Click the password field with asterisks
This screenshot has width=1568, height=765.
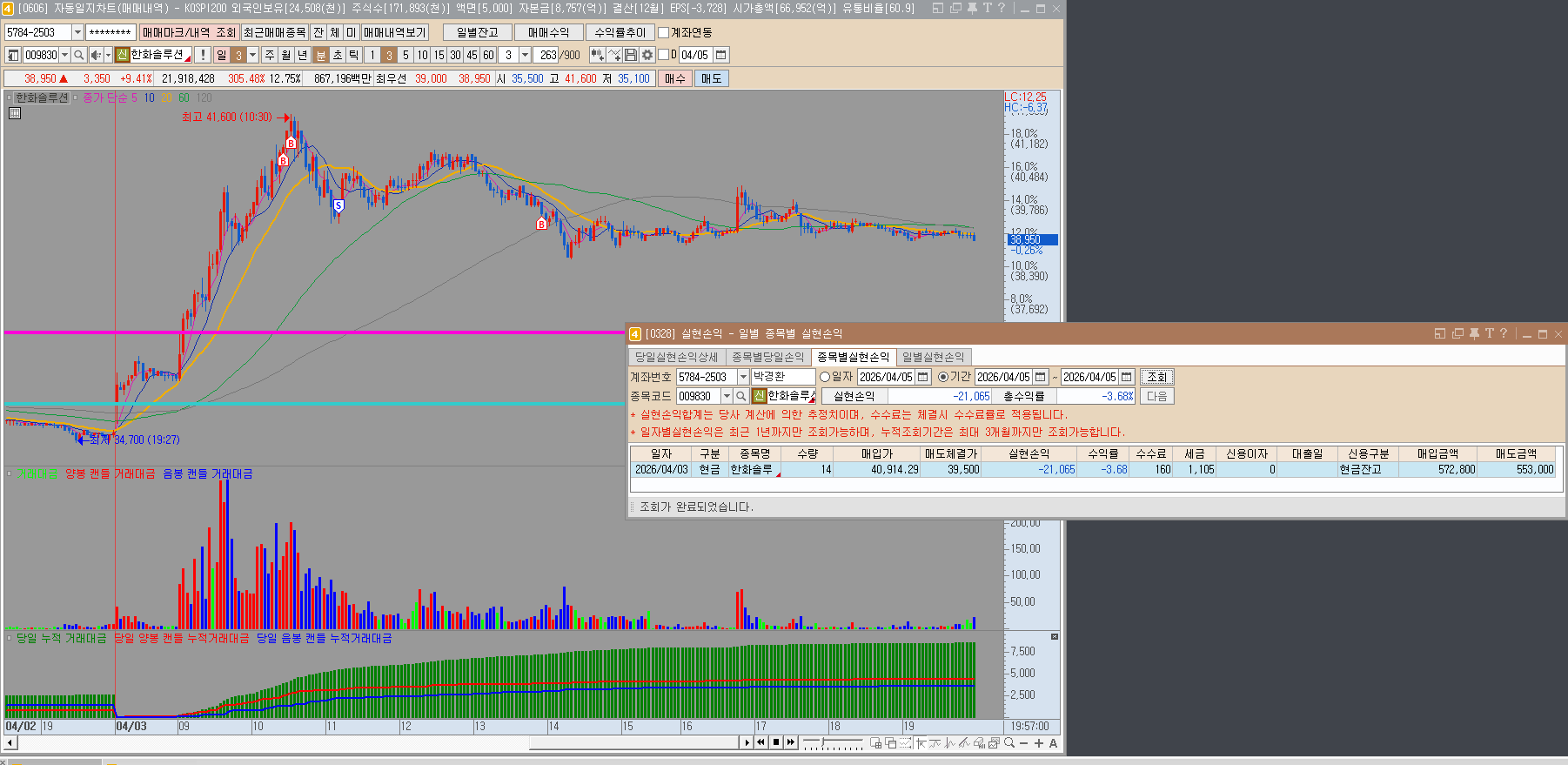[x=111, y=32]
